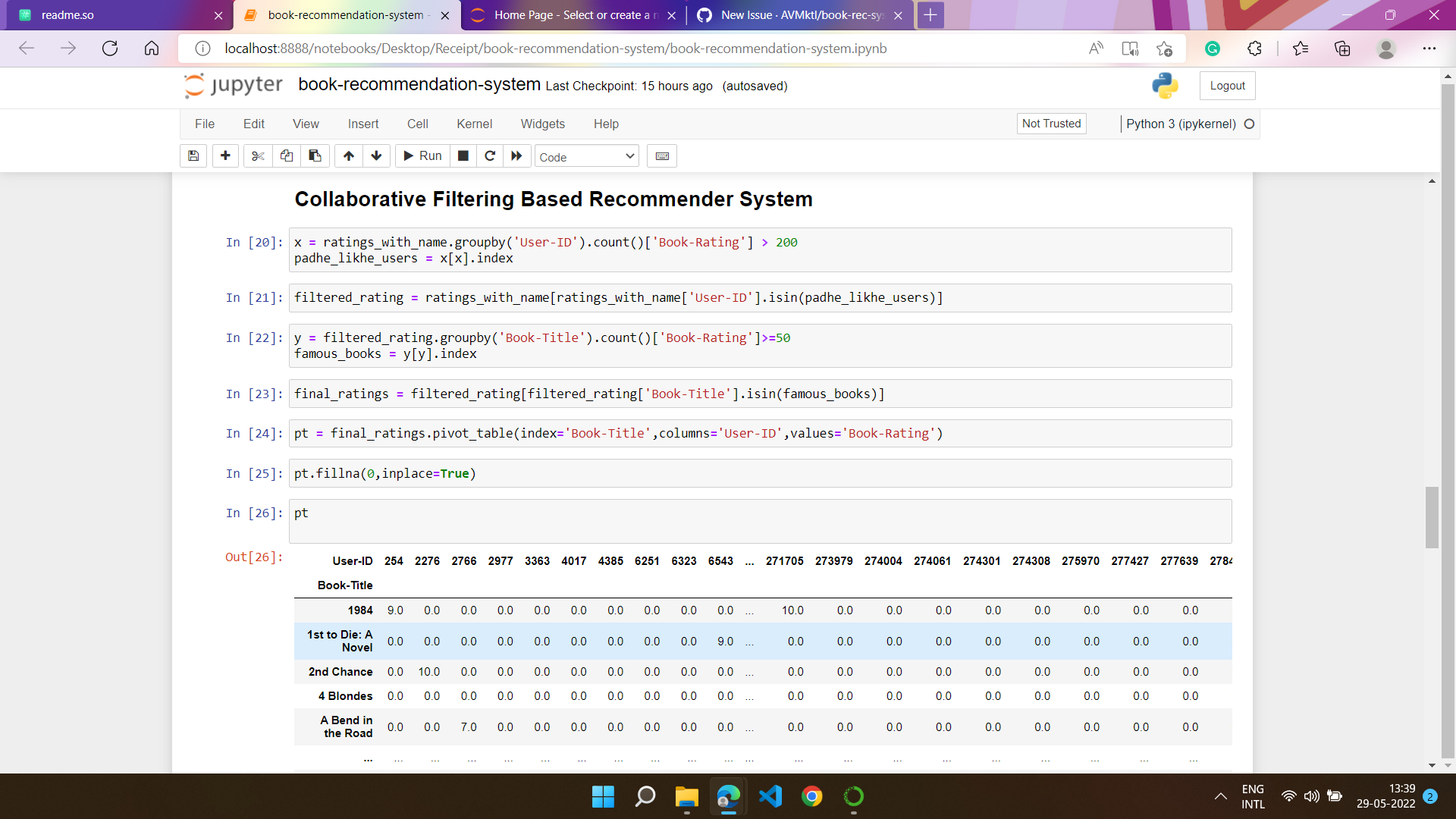Viewport: 1456px width, 819px height.
Task: Click the Logout button
Action: click(1227, 86)
